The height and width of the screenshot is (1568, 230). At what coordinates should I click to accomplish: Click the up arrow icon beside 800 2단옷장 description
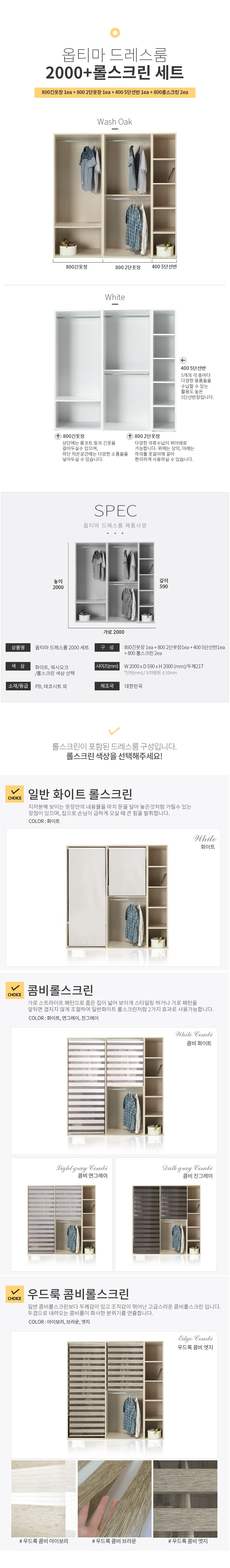130,436
